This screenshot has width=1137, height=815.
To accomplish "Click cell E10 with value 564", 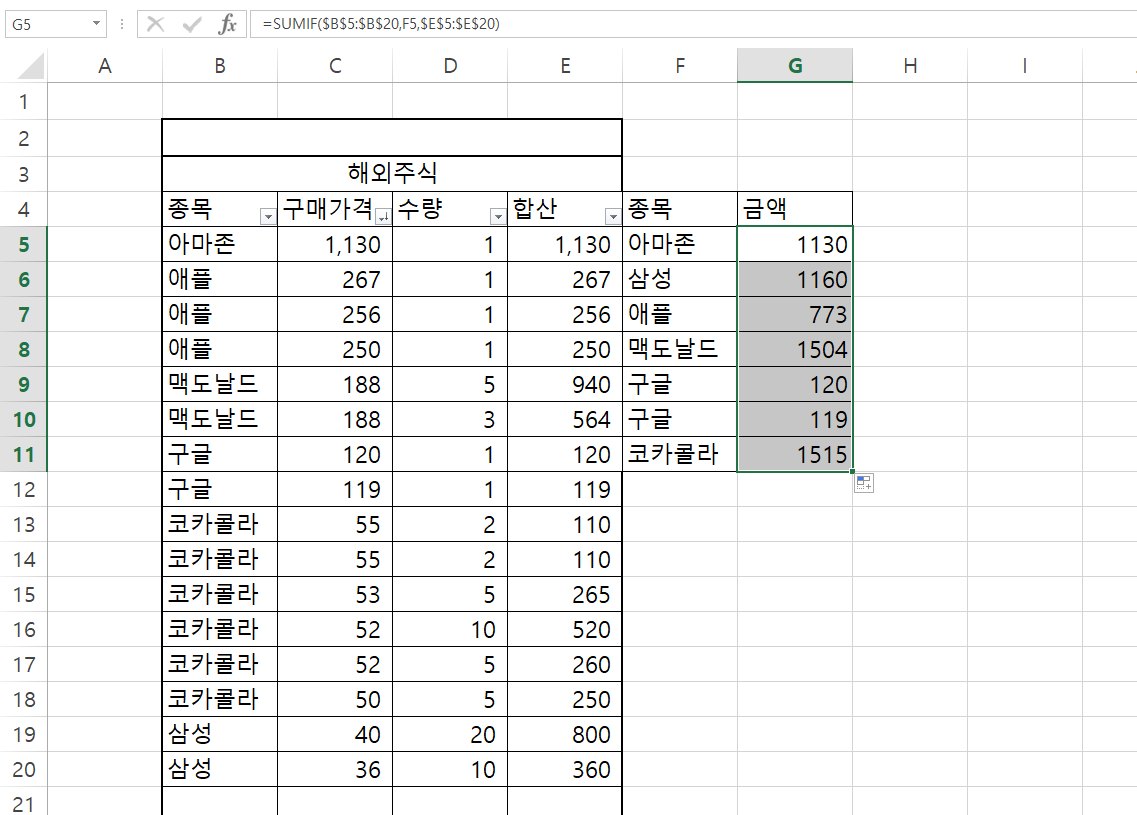I will (565, 419).
